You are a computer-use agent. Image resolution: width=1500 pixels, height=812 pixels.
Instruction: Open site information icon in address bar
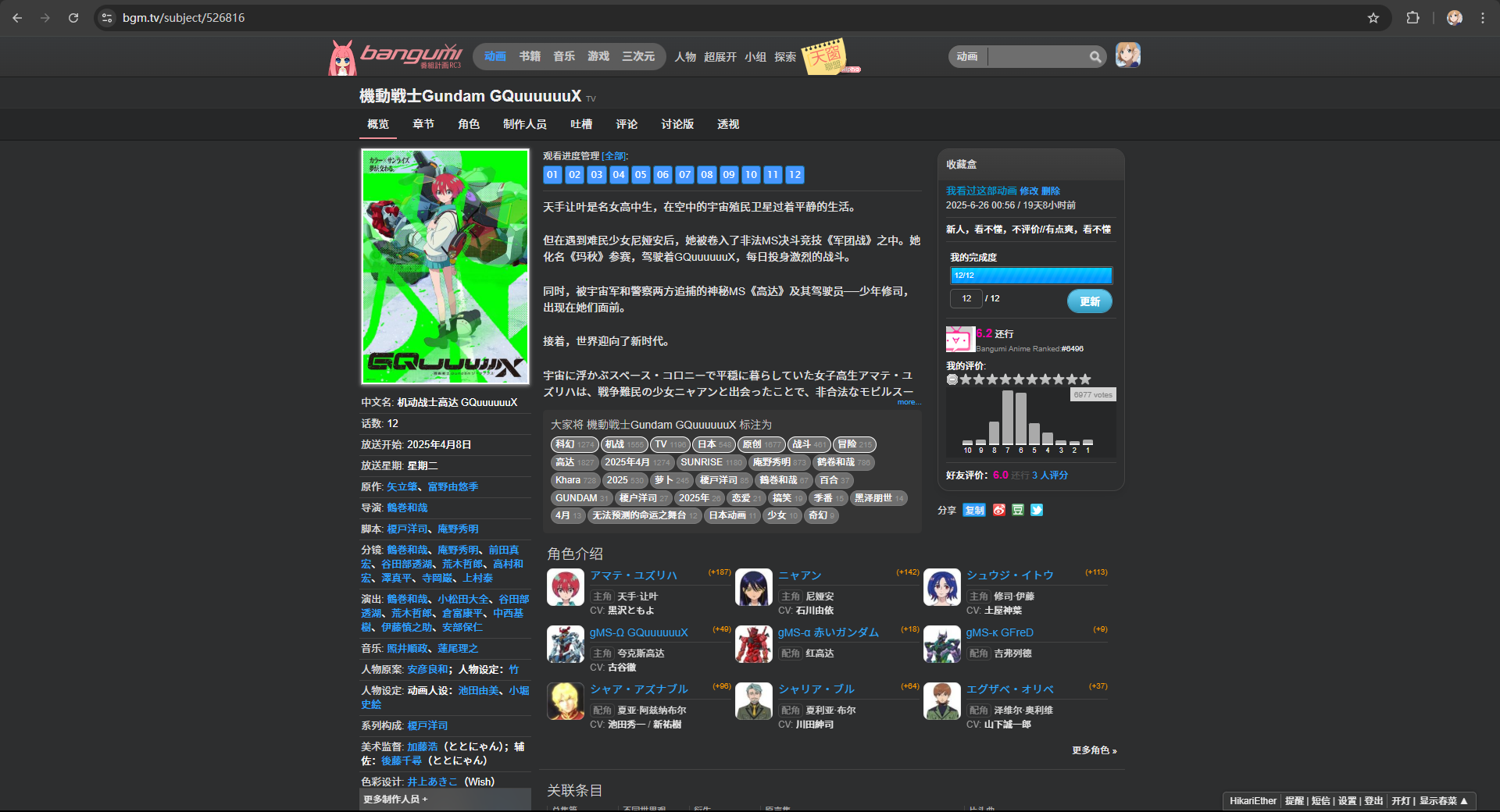[x=107, y=17]
